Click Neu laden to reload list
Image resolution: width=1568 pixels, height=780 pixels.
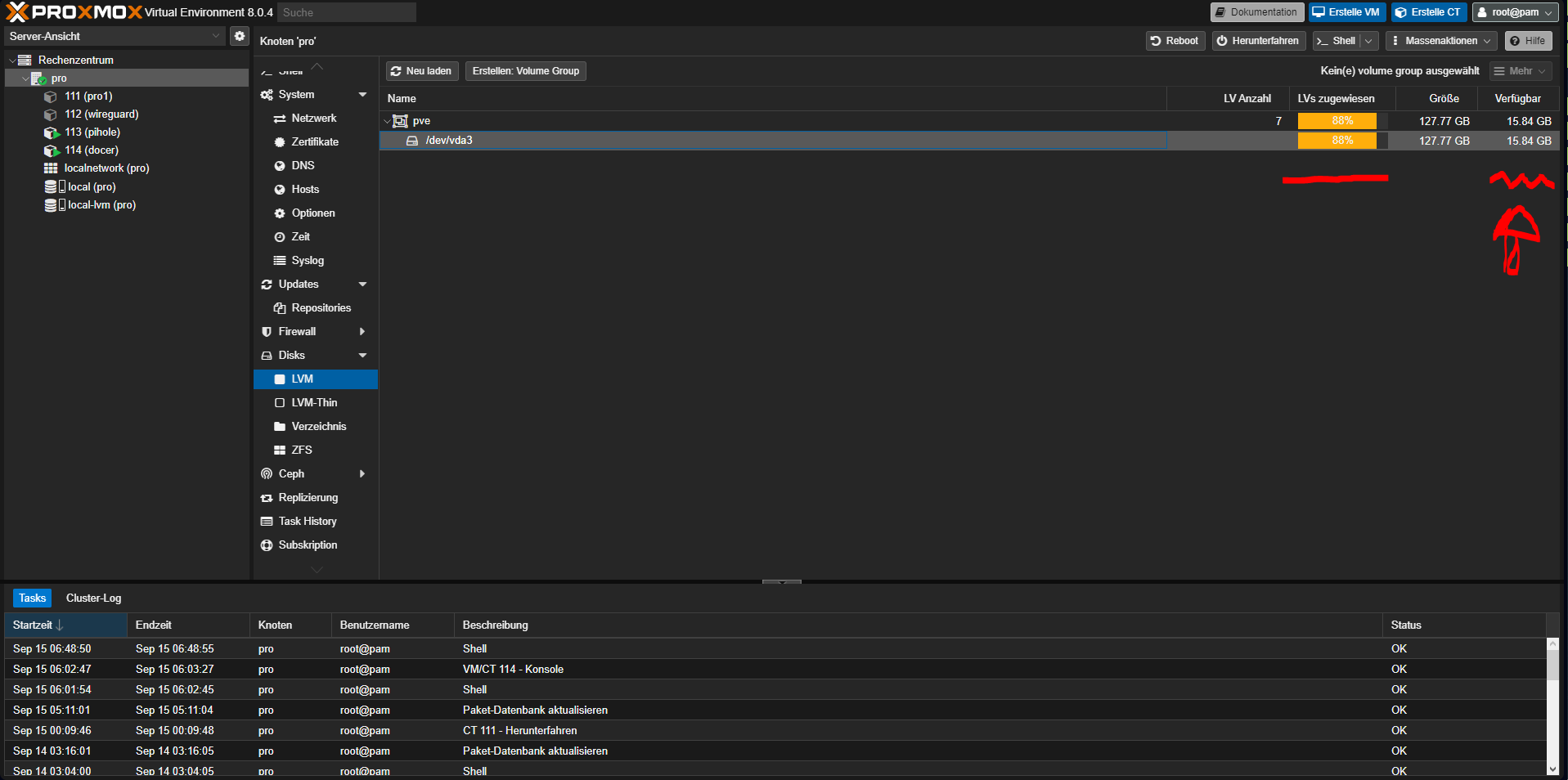coord(422,71)
